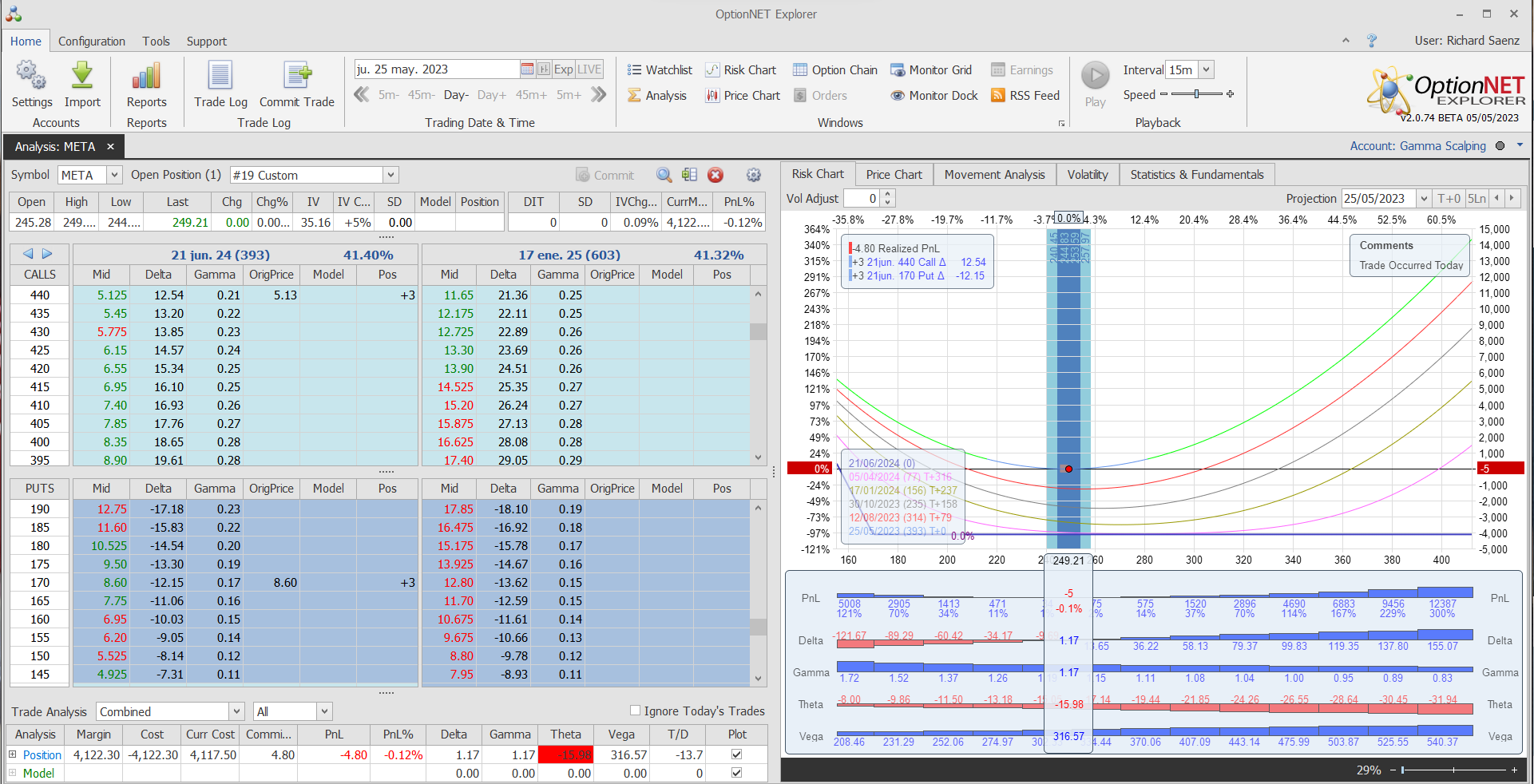The image size is (1534, 784).
Task: Click the Commit button in the position bar
Action: click(x=605, y=175)
